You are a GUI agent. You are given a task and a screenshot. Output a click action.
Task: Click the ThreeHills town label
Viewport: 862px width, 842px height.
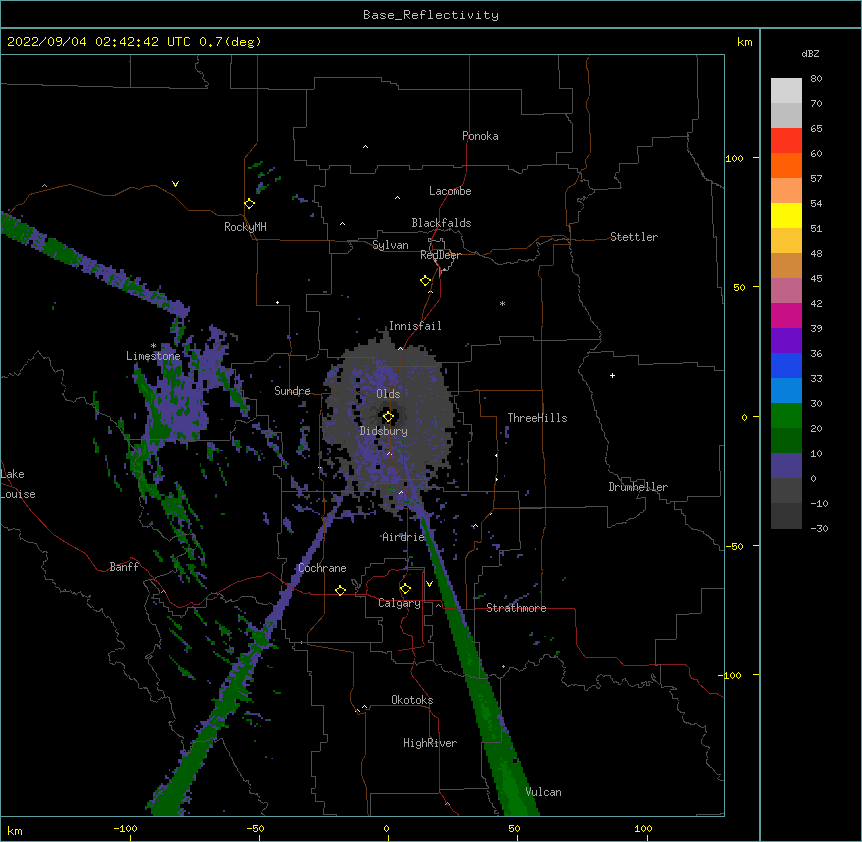tap(537, 418)
